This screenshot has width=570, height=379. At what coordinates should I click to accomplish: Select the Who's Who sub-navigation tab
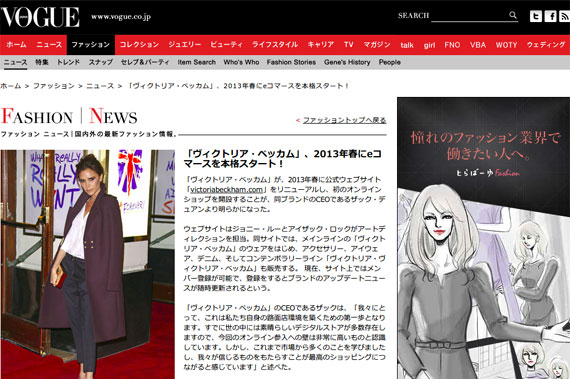[241, 62]
